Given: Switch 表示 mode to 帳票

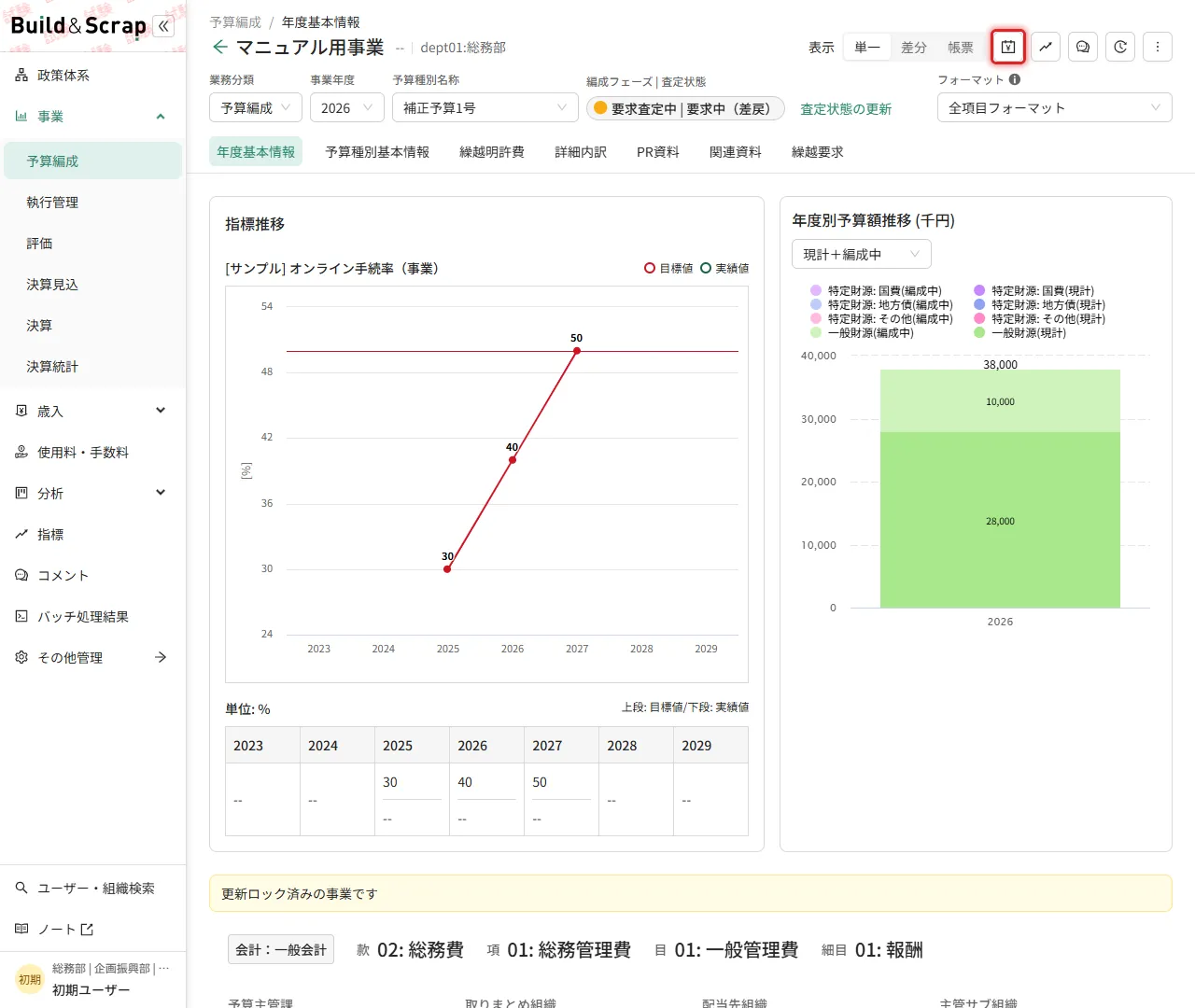Looking at the screenshot, I should click(961, 48).
